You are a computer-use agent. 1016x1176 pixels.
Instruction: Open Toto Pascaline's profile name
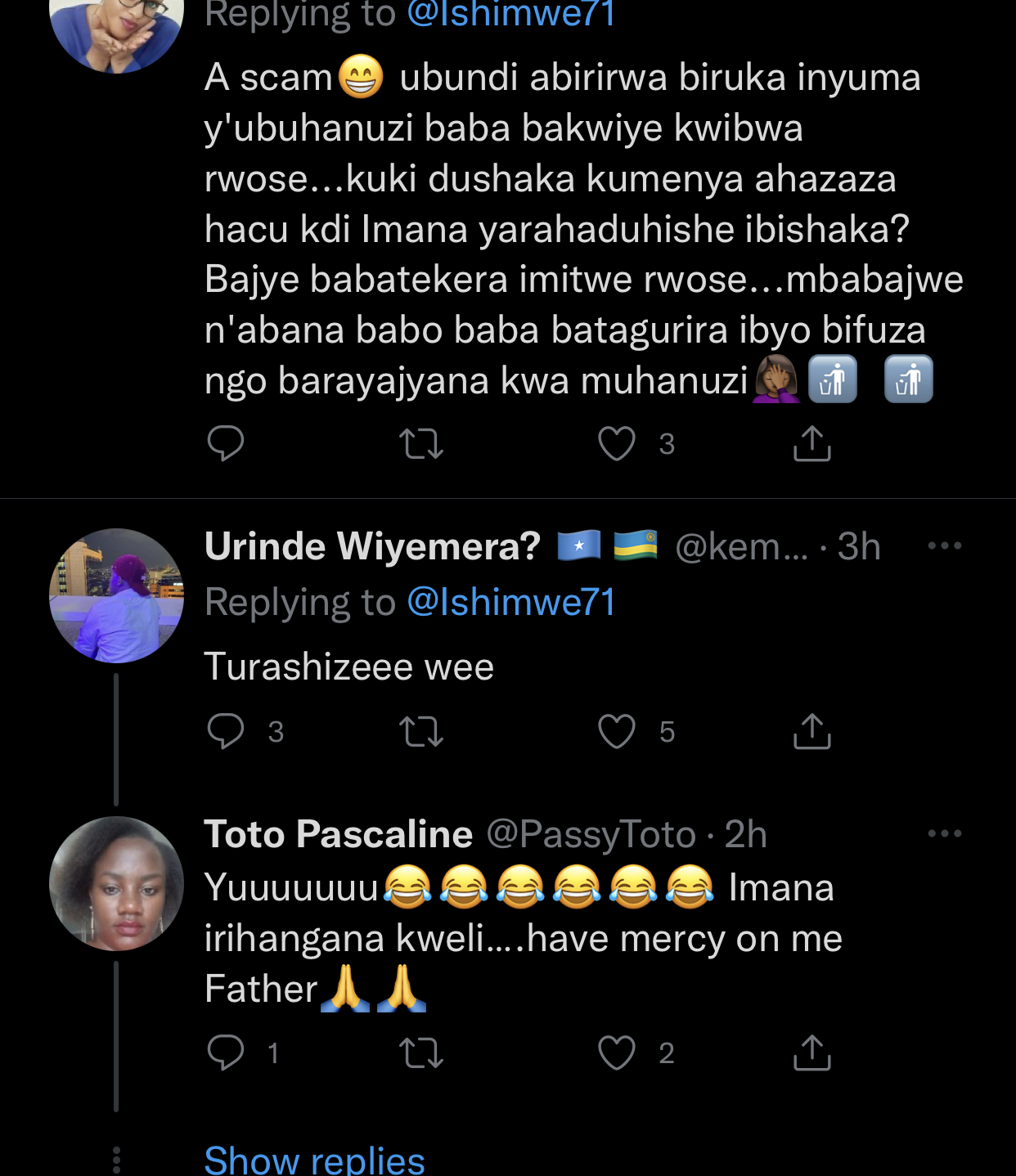tap(338, 834)
